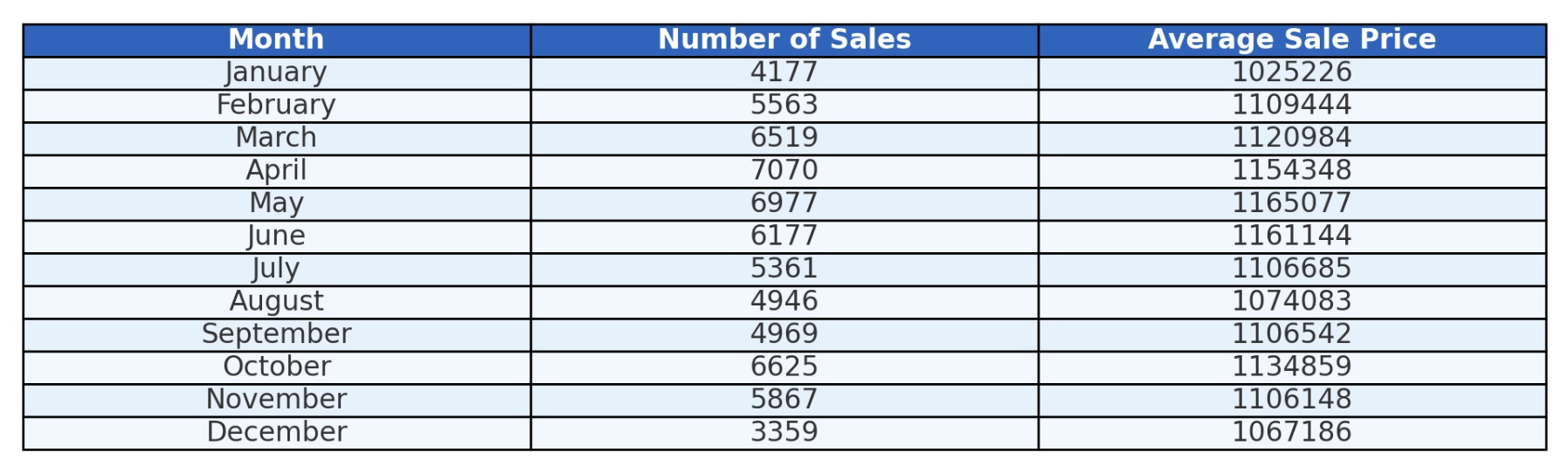This screenshot has width=1568, height=473.
Task: Select the February month cell
Action: pyautogui.click(x=277, y=106)
